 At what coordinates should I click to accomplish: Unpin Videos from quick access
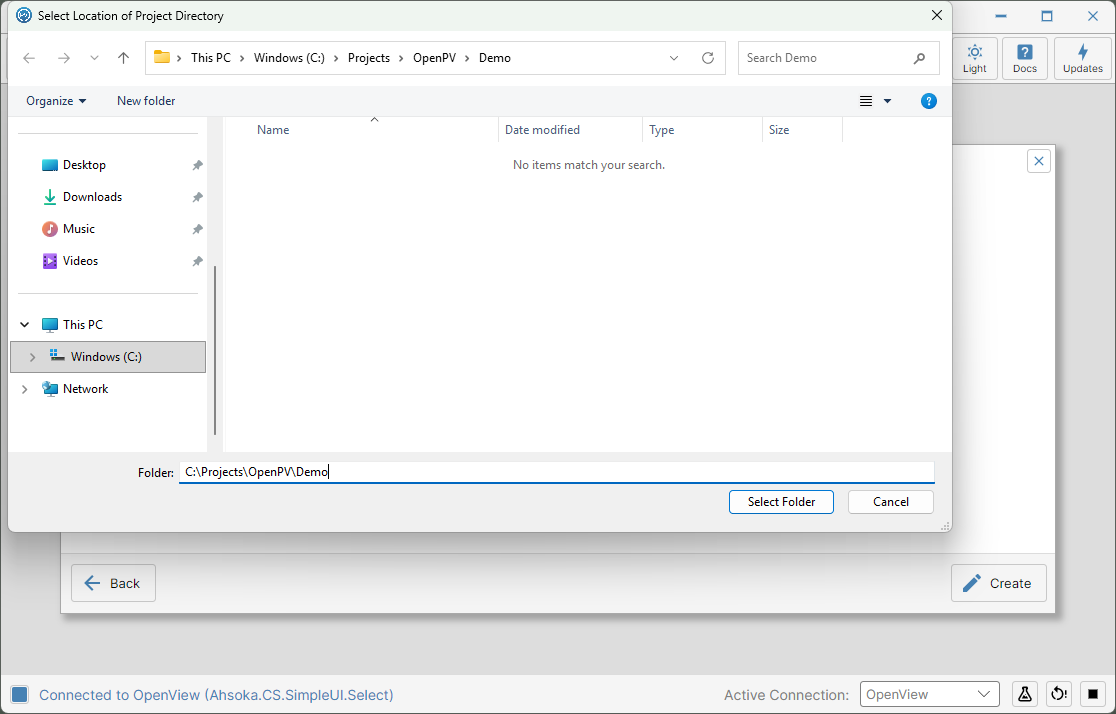tap(197, 261)
